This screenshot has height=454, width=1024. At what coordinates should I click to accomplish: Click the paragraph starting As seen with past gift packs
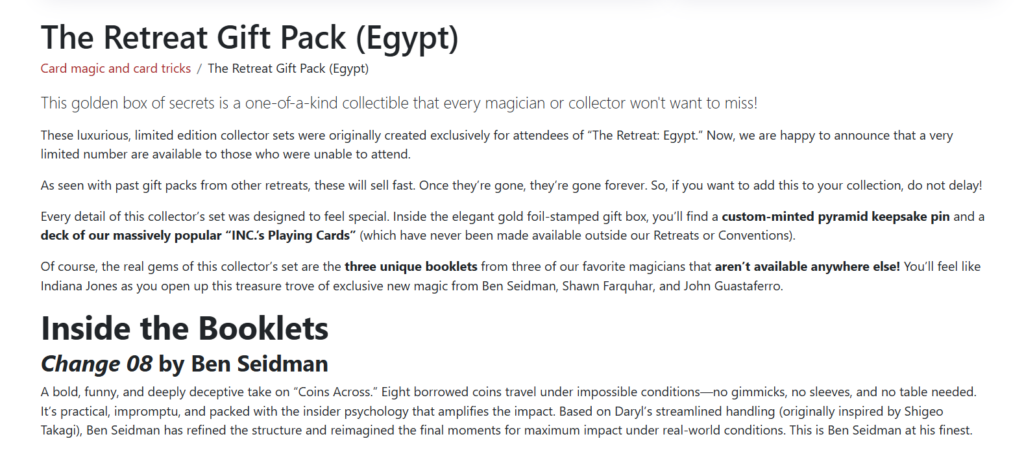pos(511,186)
